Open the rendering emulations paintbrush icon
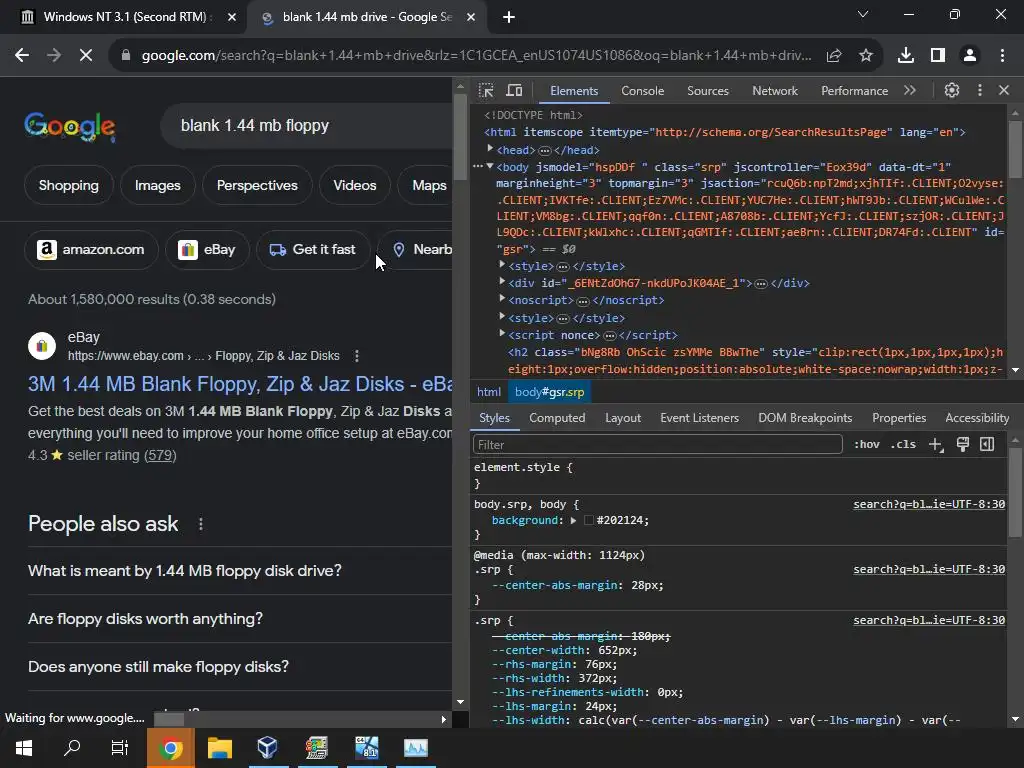Viewport: 1024px width, 768px height. click(x=963, y=445)
